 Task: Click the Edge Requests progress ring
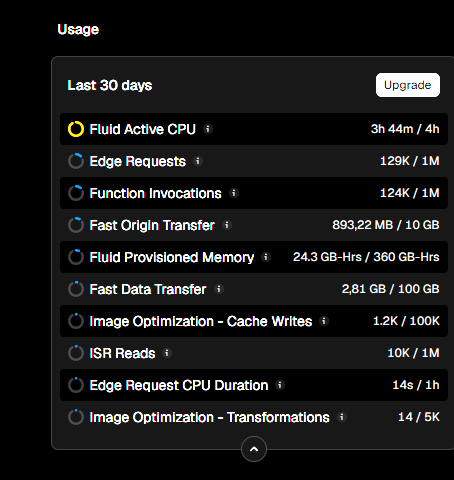[x=76, y=161]
